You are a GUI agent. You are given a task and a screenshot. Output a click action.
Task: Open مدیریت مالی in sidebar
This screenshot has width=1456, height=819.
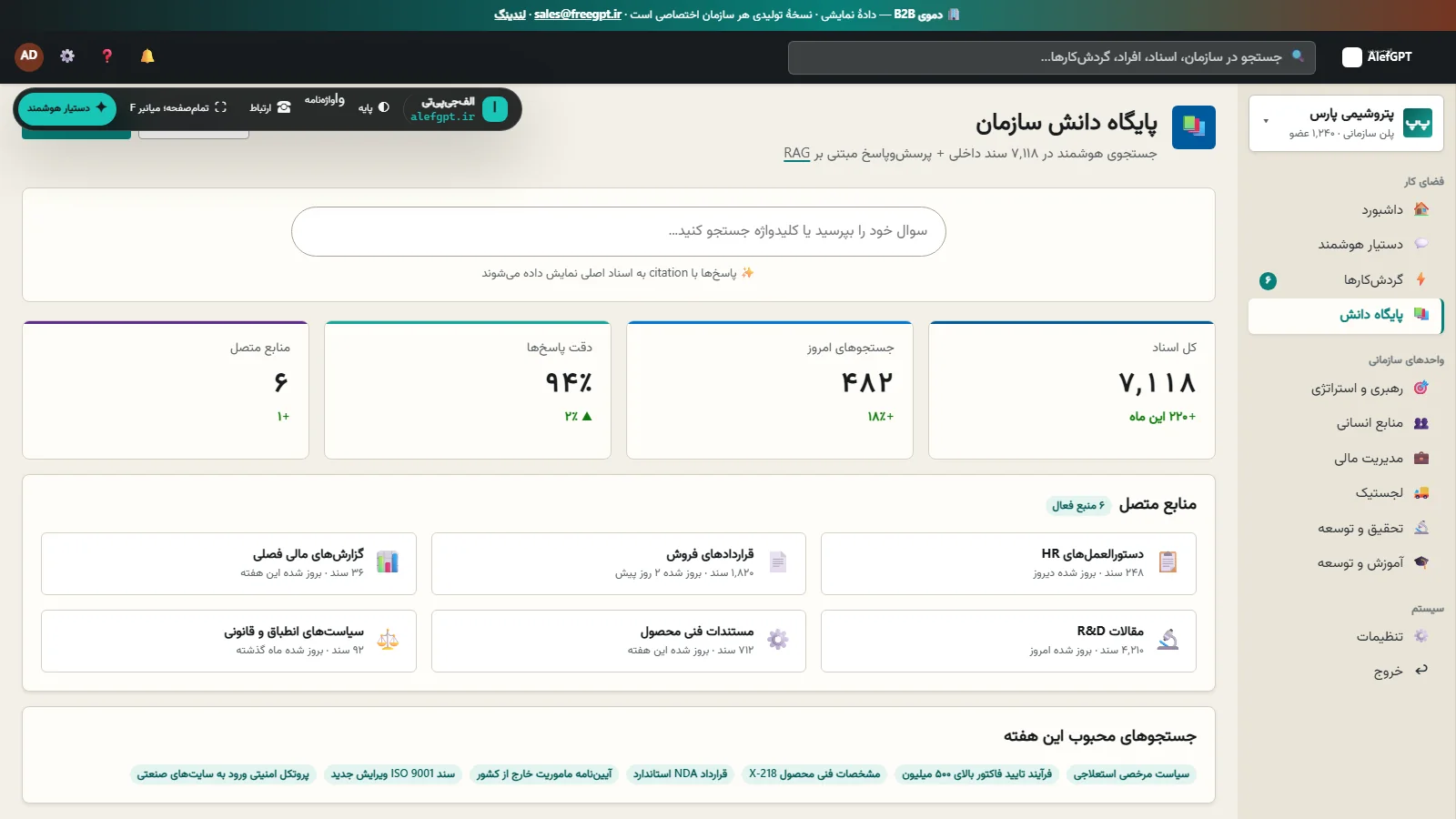tap(1346, 459)
